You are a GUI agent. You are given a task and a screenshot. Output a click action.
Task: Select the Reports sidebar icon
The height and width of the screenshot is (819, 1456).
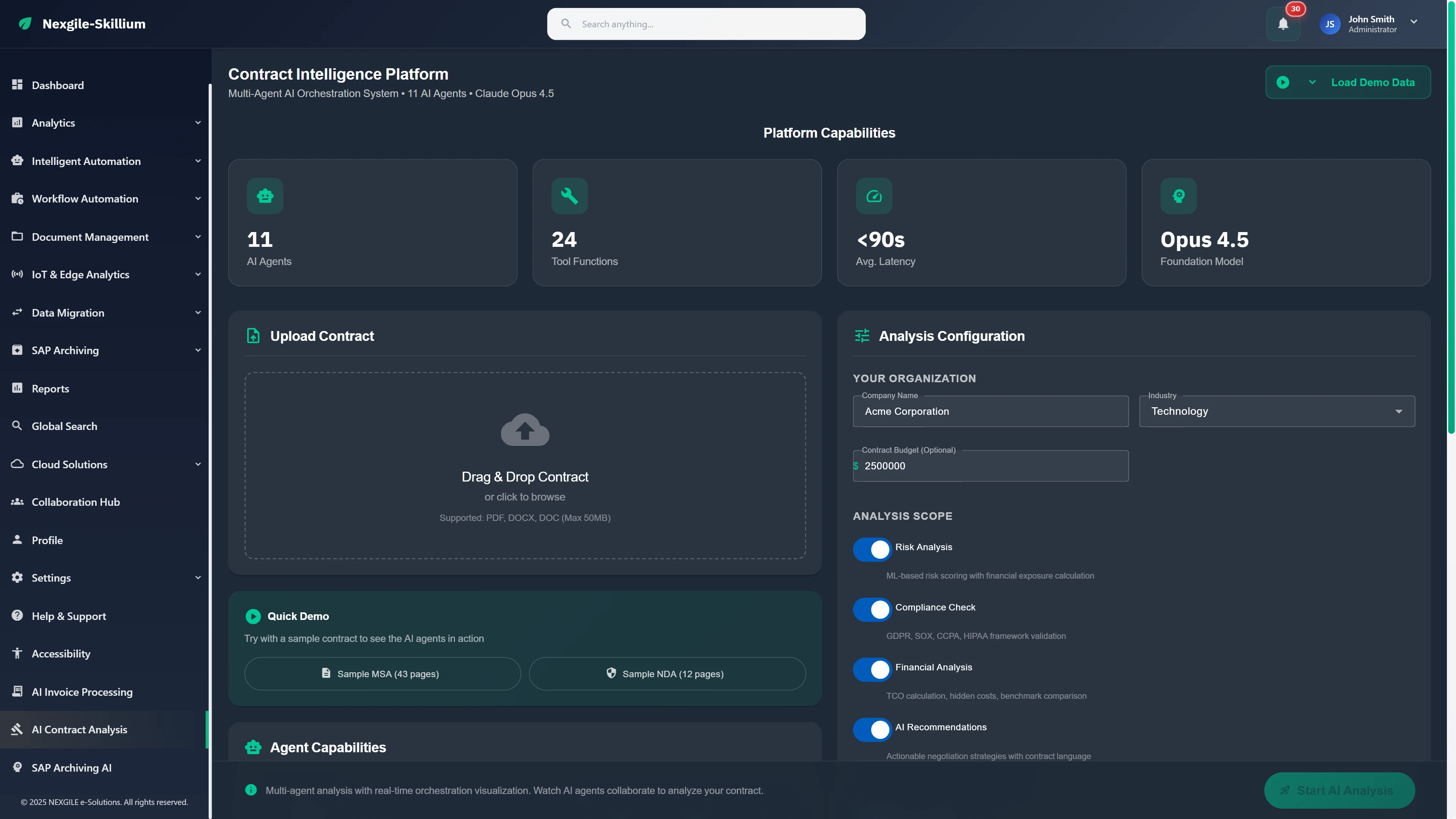[17, 388]
